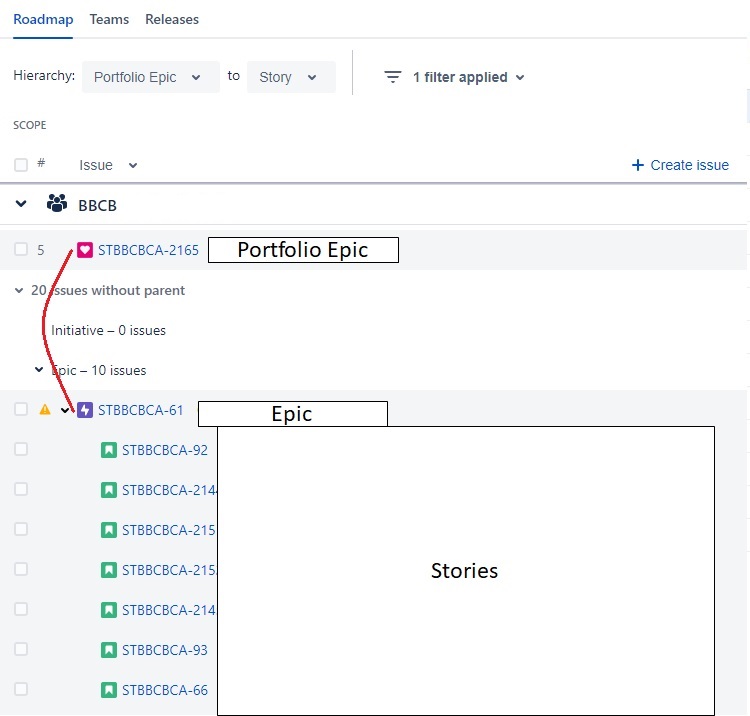Check the box for STBBCBCA-93
This screenshot has height=716, width=750.
(21, 649)
